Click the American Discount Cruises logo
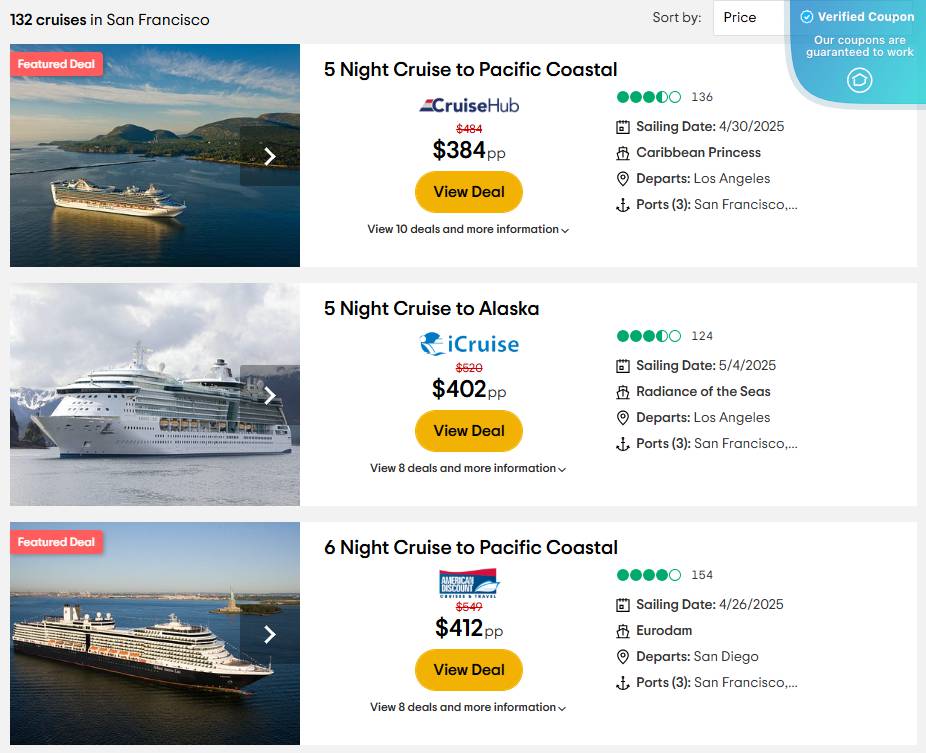 [469, 583]
